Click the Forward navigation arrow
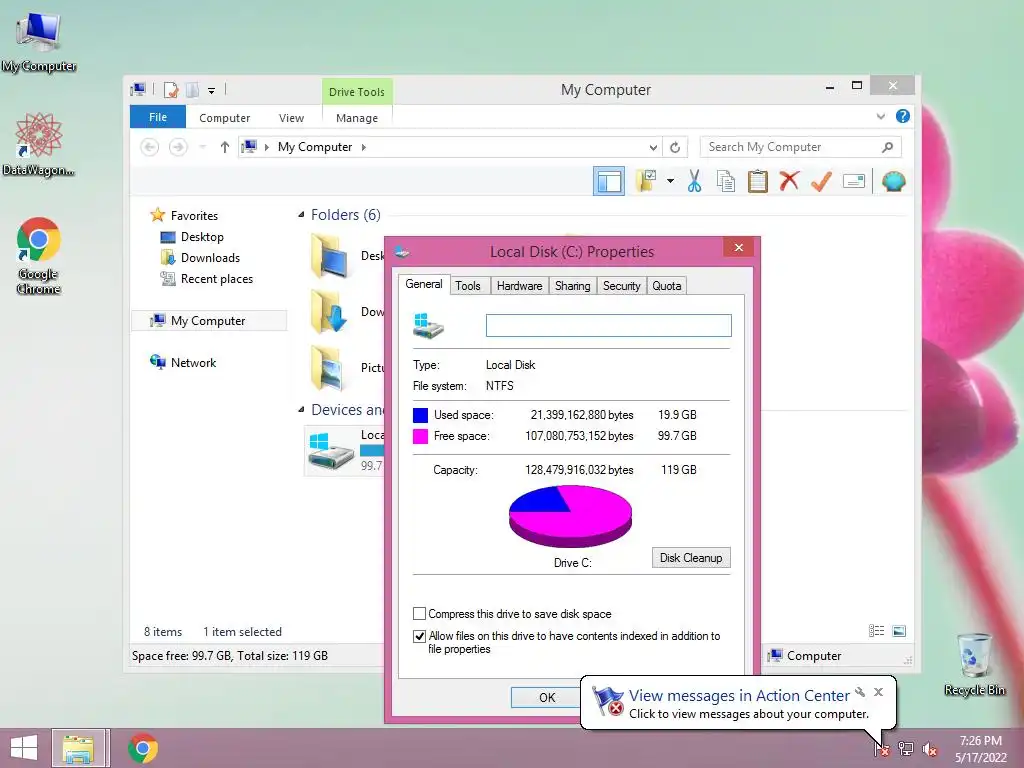 178,148
